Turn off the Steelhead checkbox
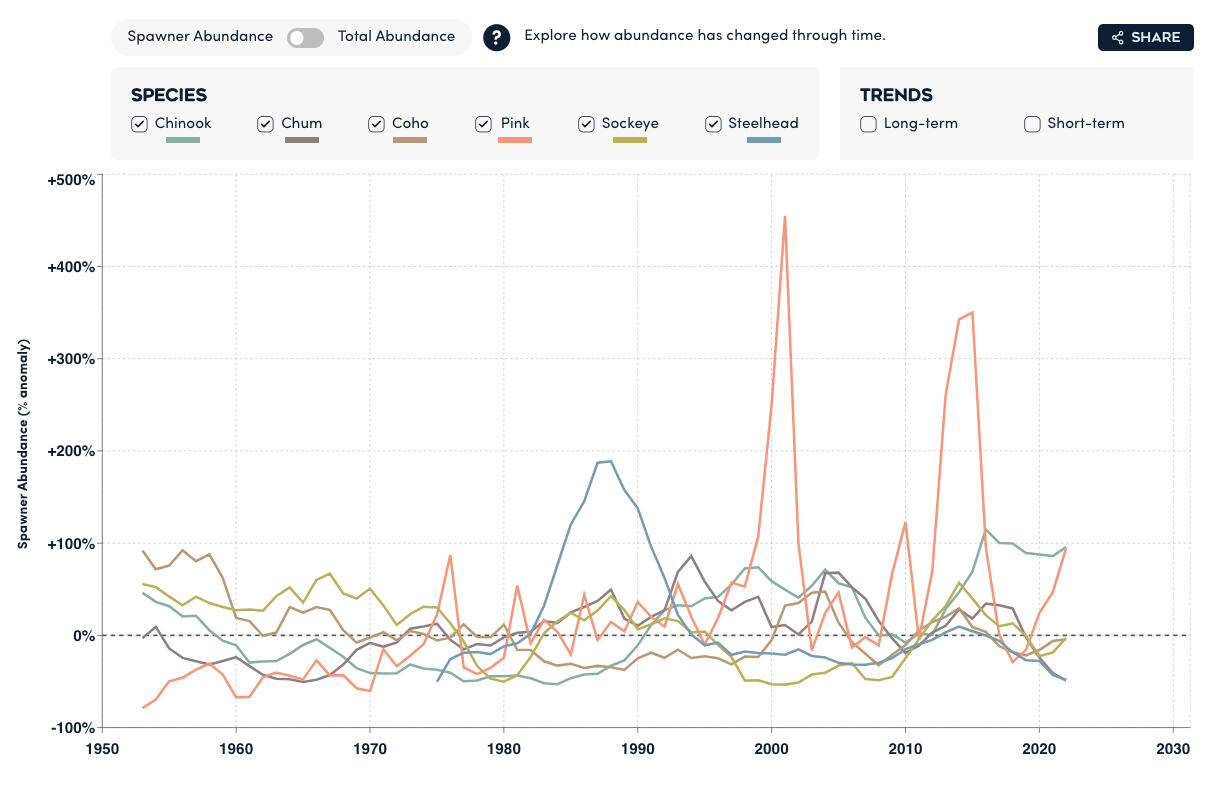Viewport: 1218px width, 786px height. pos(713,124)
